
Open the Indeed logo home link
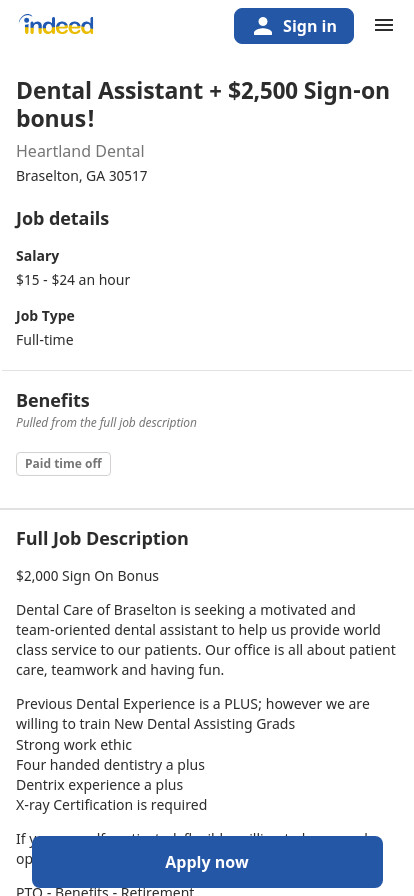pyautogui.click(x=56, y=25)
